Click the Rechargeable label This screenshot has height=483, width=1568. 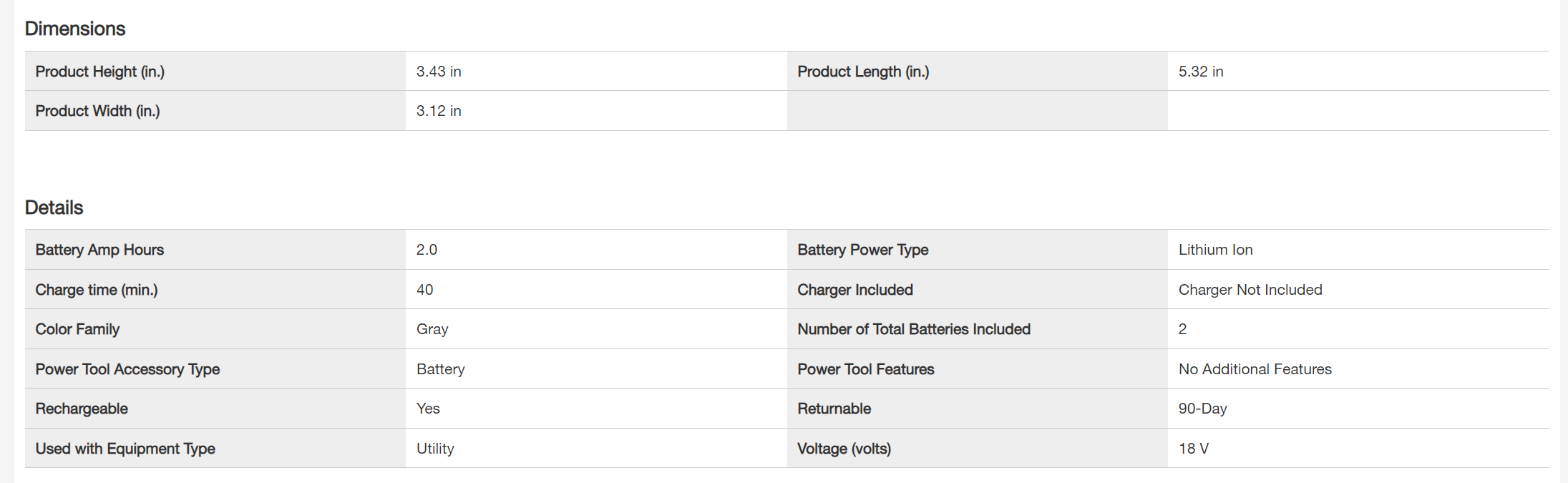tap(82, 409)
